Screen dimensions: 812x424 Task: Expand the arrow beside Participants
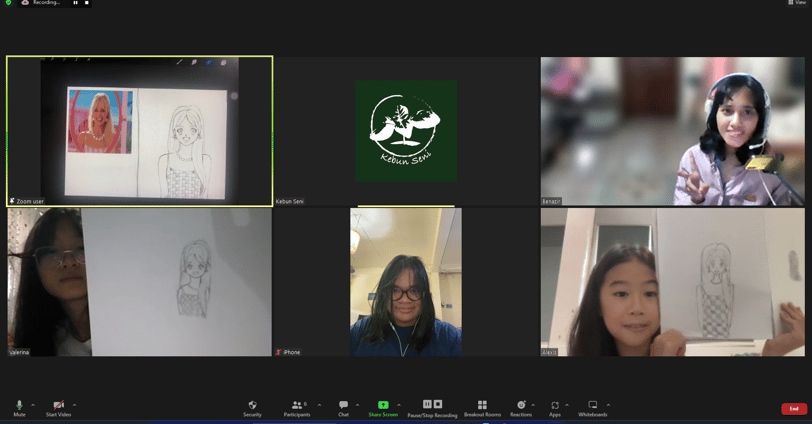coord(319,405)
